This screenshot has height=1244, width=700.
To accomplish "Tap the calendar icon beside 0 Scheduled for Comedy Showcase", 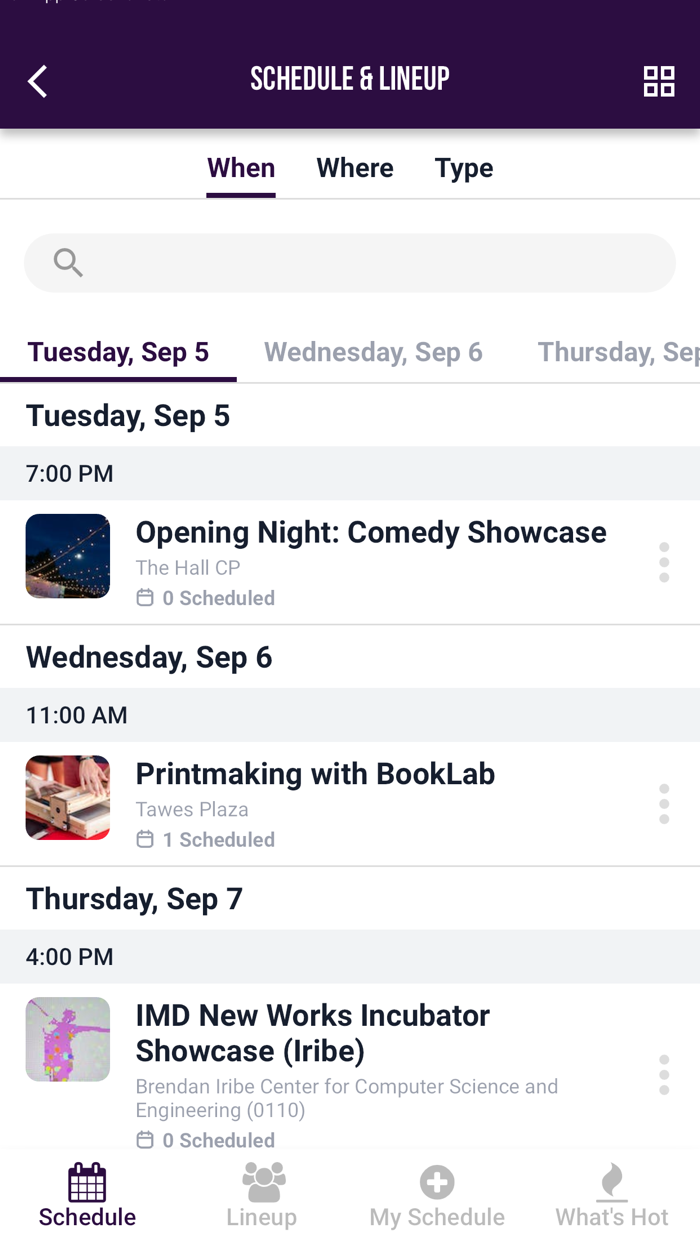I will [145, 597].
